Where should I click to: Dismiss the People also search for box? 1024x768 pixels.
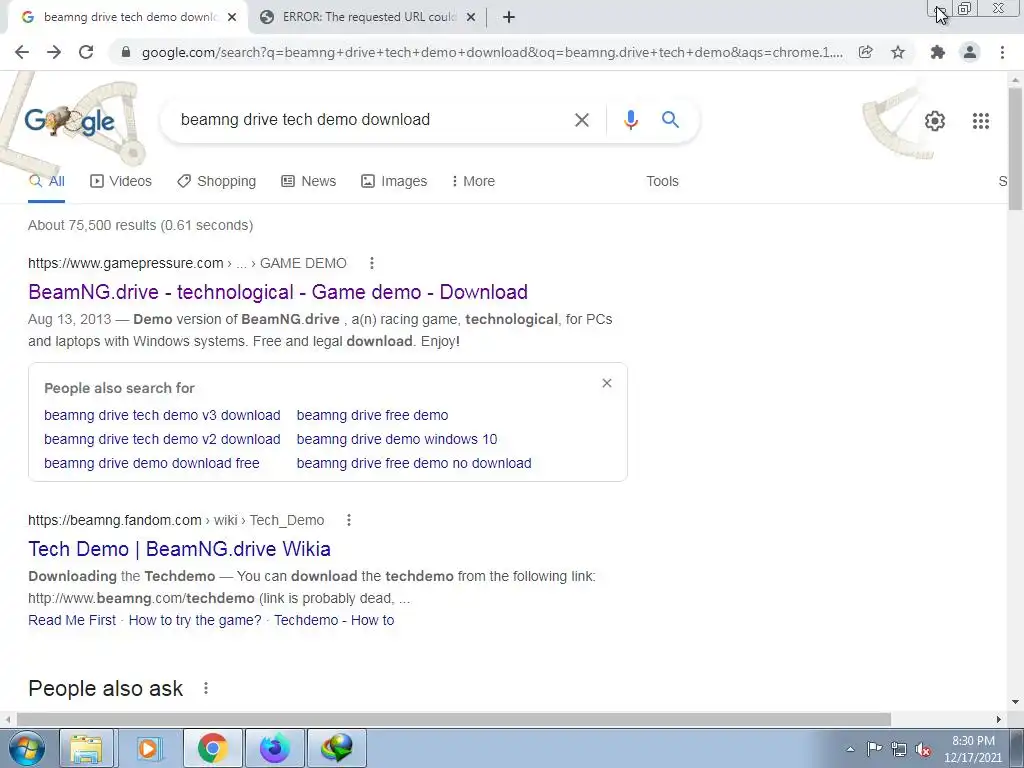click(607, 383)
